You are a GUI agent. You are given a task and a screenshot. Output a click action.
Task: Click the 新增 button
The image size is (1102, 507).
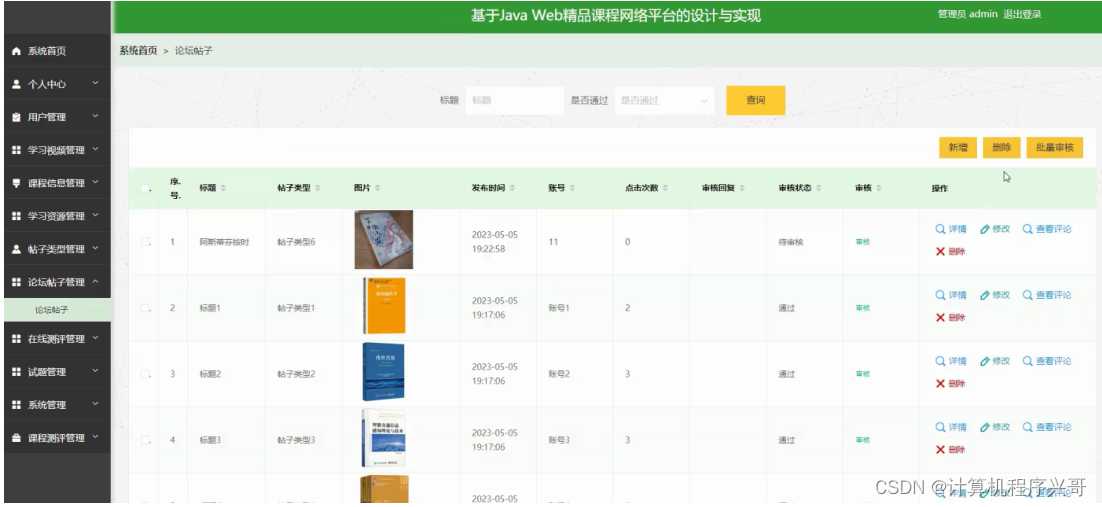click(x=958, y=148)
